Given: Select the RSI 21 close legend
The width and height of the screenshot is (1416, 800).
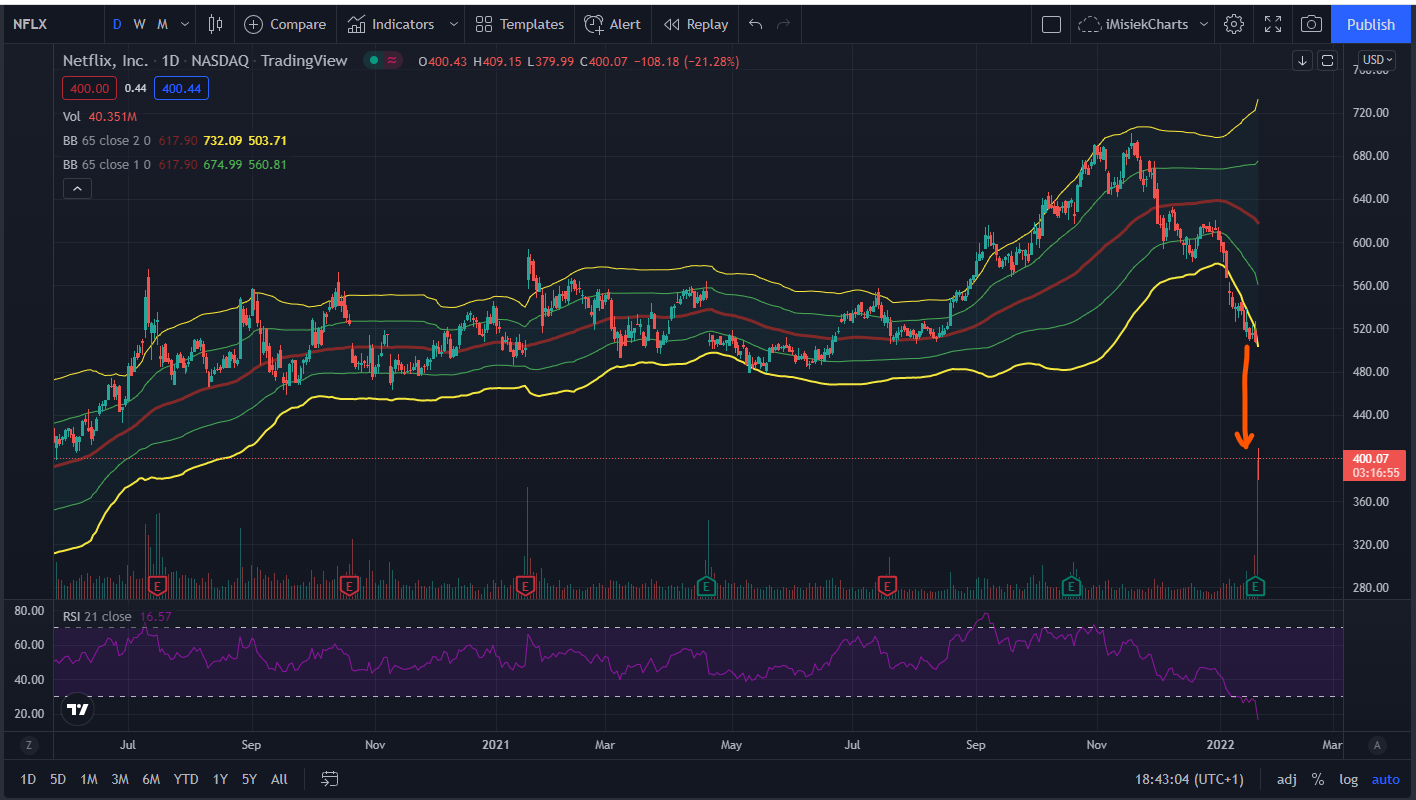Looking at the screenshot, I should [97, 616].
